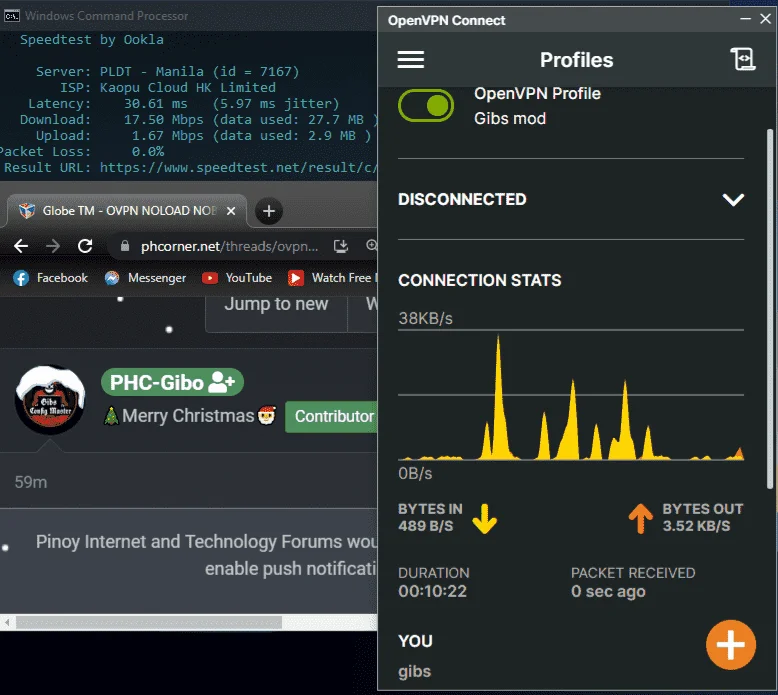This screenshot has width=778, height=695.
Task: Click the ISP Kaopu Cloud HK Limited line
Action: [x=168, y=87]
